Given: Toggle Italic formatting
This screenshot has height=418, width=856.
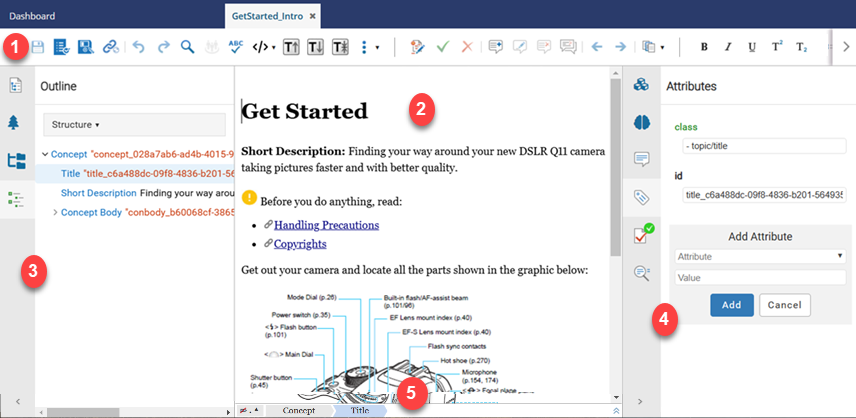Looking at the screenshot, I should tap(727, 46).
